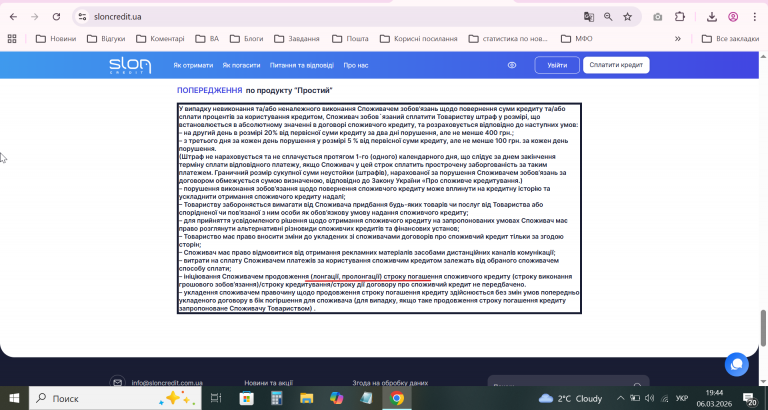This screenshot has width=768, height=410.
Task: Switch to Chrome on the taskbar
Action: click(397, 398)
